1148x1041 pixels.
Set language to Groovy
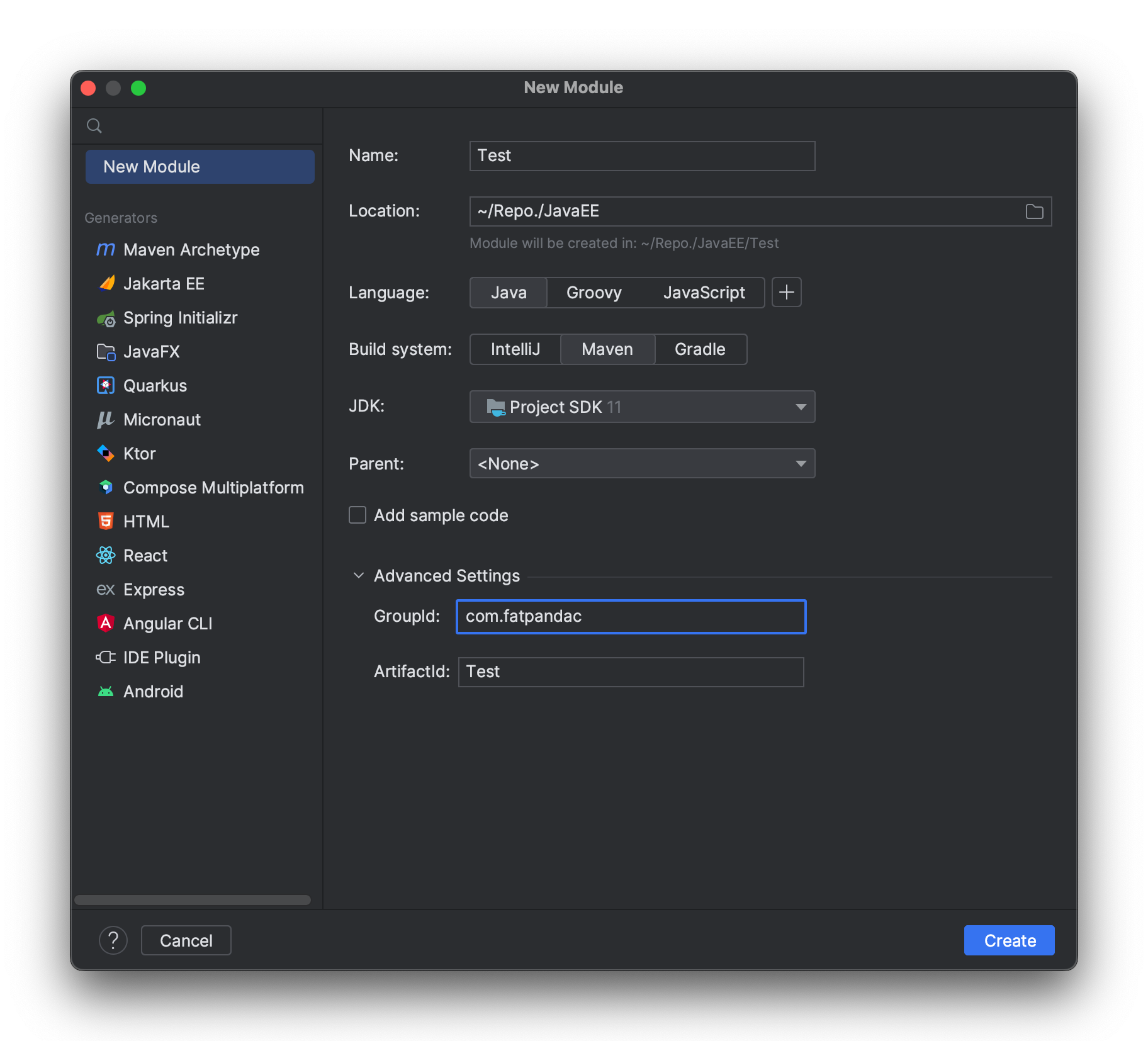tap(594, 293)
